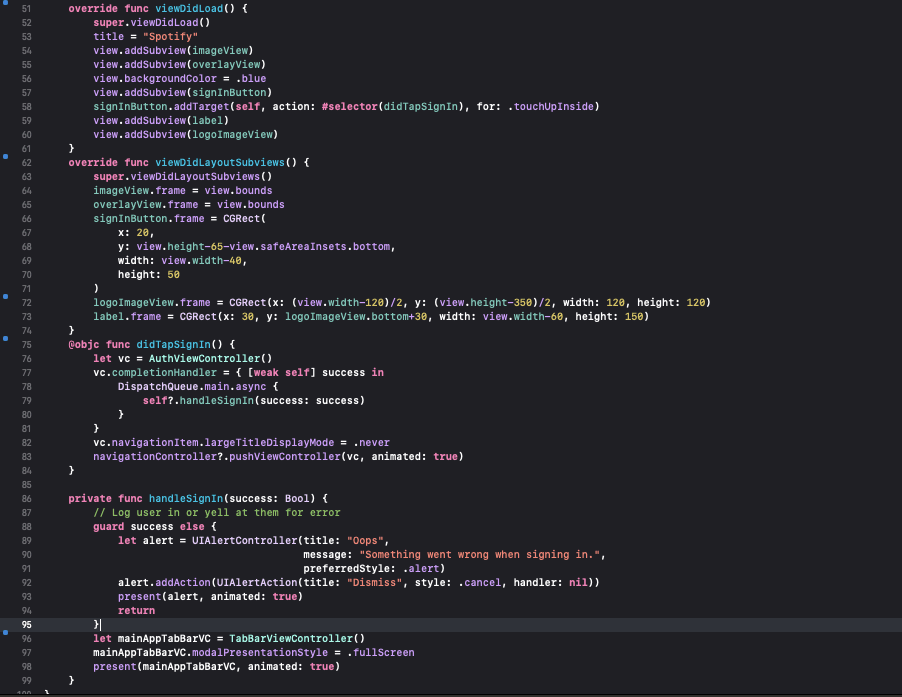Click AuthViewController() on line 76

pyautogui.click(x=211, y=358)
